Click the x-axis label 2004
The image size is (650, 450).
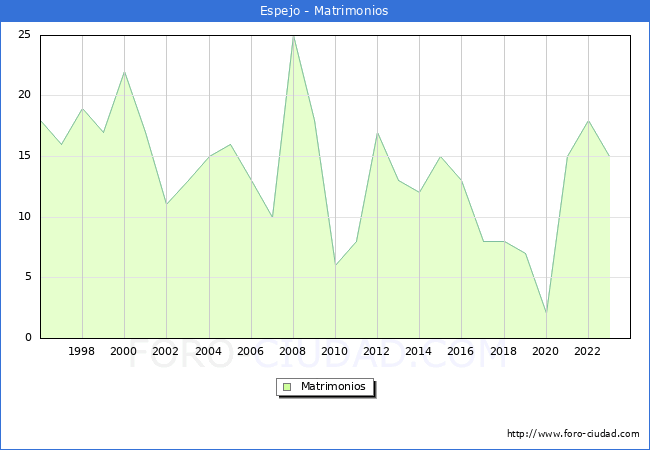pos(209,351)
